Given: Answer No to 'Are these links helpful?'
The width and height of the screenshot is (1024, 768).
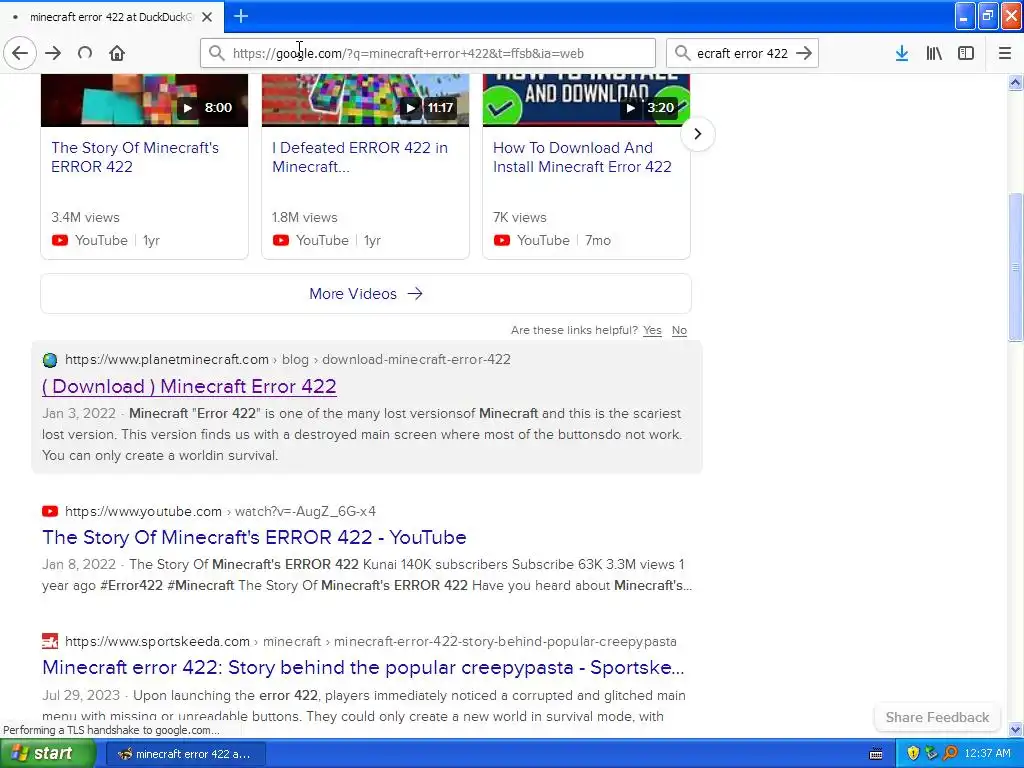Looking at the screenshot, I should point(679,330).
